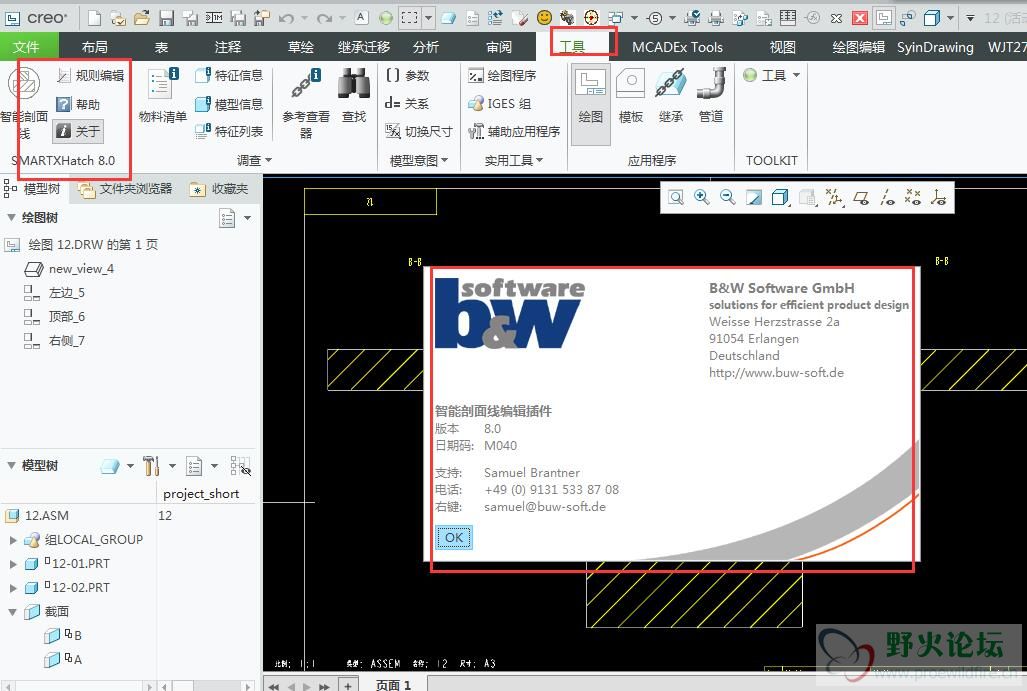
Task: Collapse the 绘图树 drawing tree panel
Action: coord(11,217)
